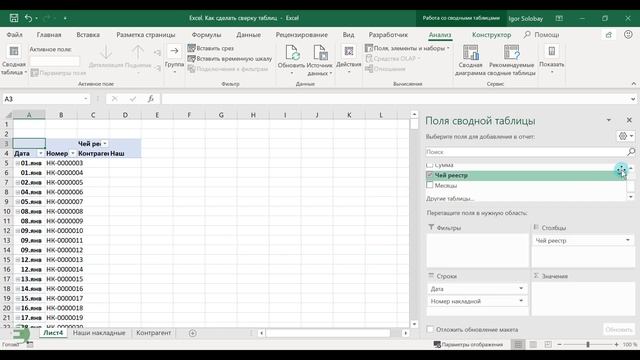The image size is (640, 360).
Task: Open Номер накладной dropdown in Строки area
Action: coord(521,301)
